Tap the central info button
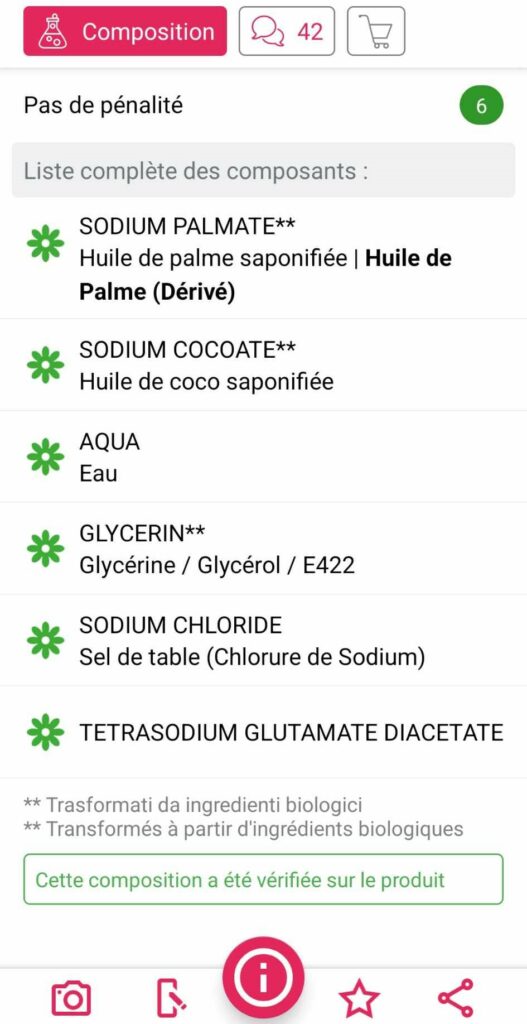The image size is (527, 1024). [263, 978]
